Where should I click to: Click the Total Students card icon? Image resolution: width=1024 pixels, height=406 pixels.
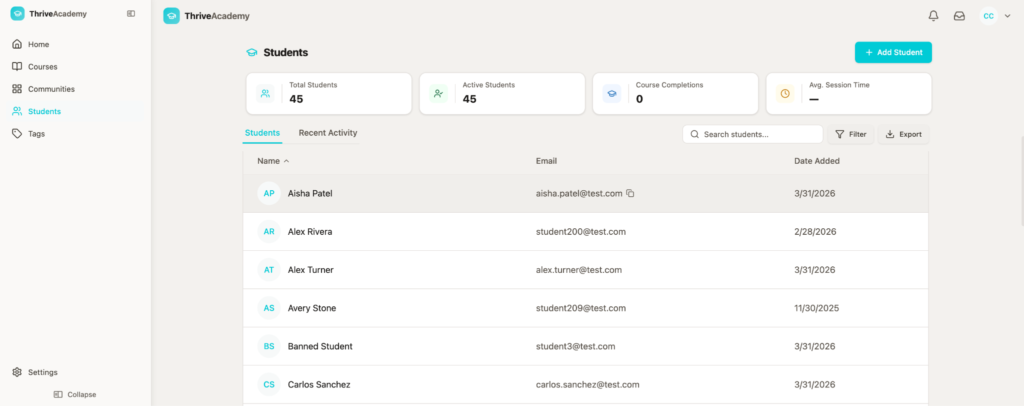coord(265,93)
